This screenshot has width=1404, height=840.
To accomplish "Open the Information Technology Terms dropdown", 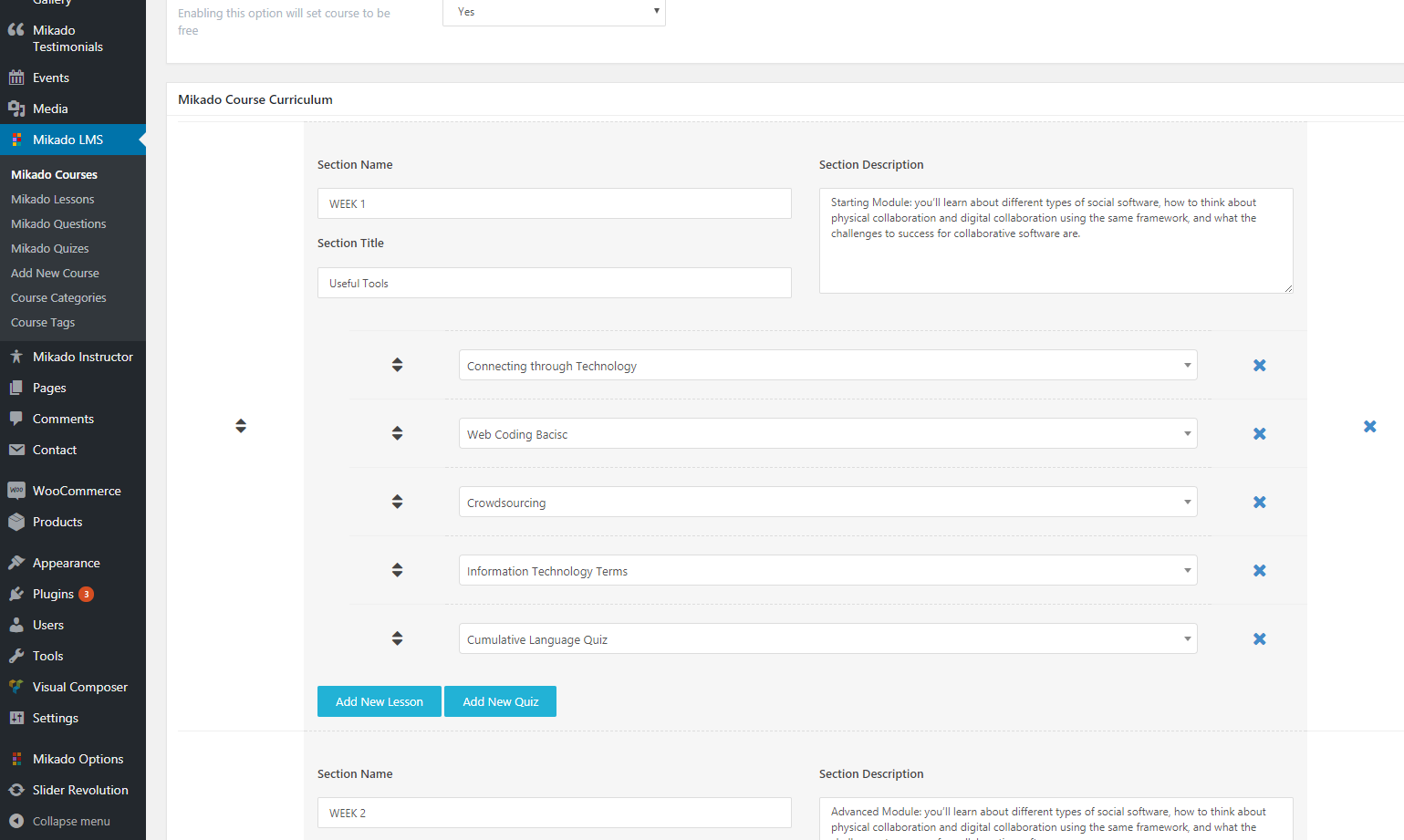I will (828, 570).
